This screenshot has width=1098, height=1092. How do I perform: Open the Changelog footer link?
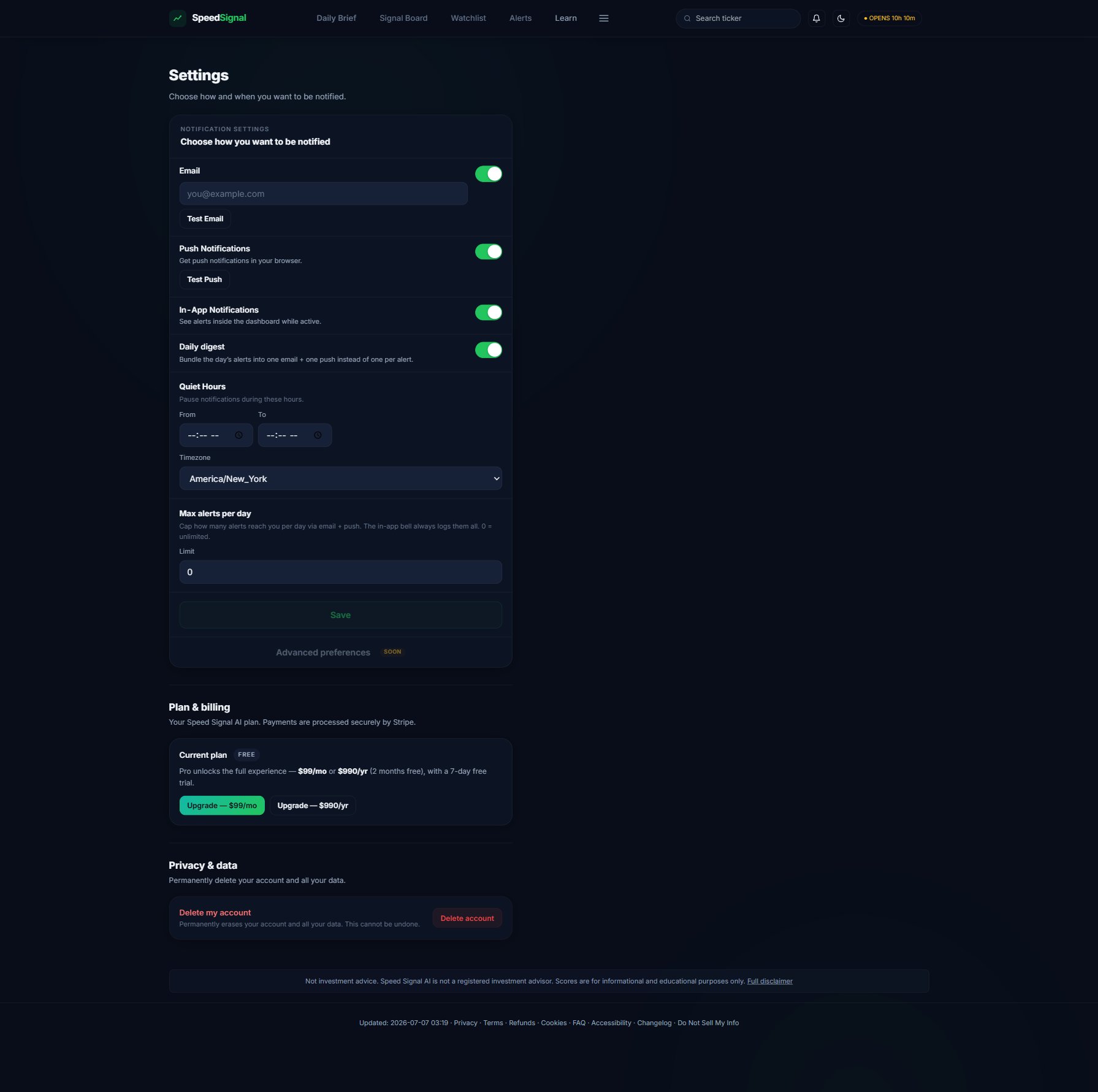[x=654, y=1023]
